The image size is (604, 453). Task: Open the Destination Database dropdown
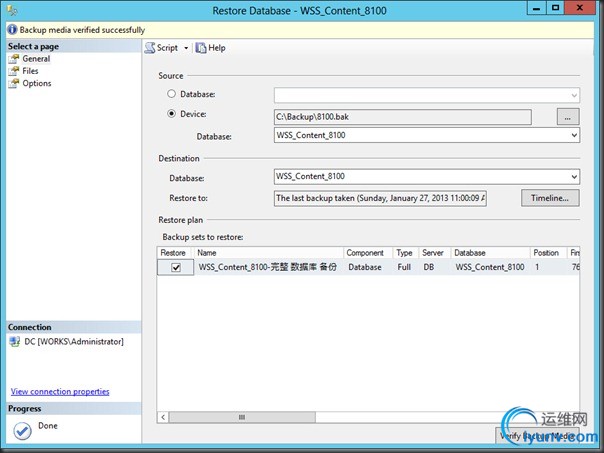click(574, 176)
